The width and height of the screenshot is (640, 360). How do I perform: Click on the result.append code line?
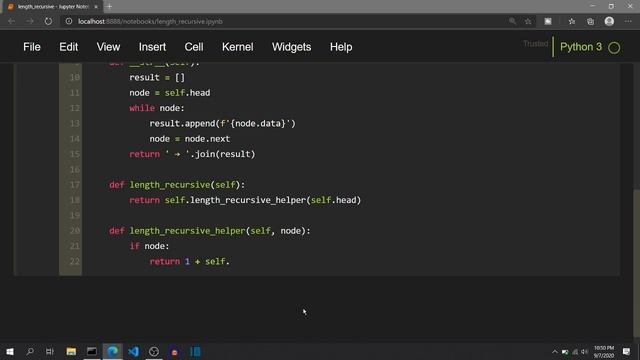(222, 124)
